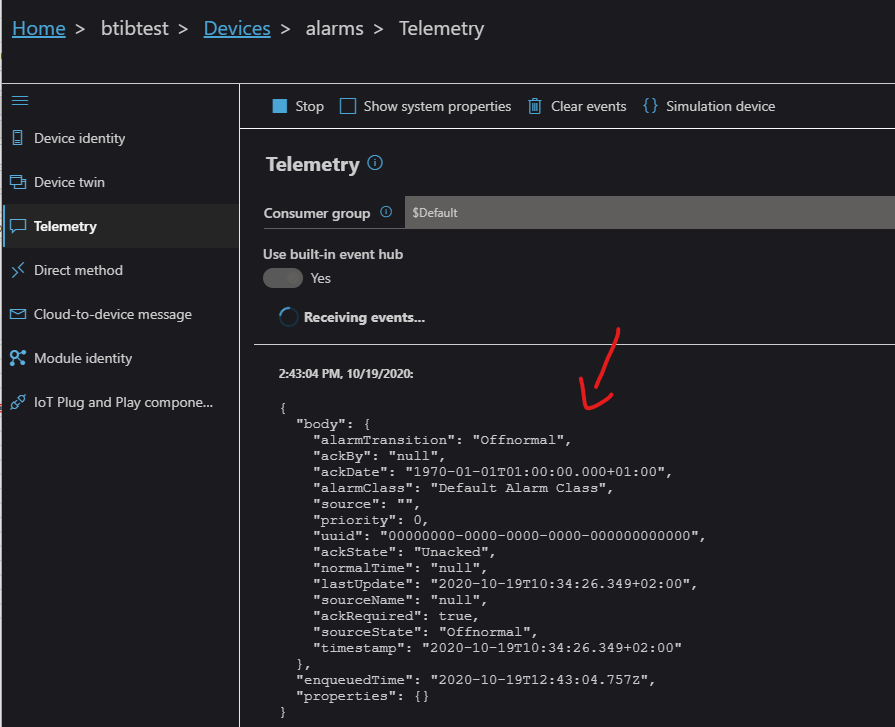Click the Telemetry heading info icon

375,163
